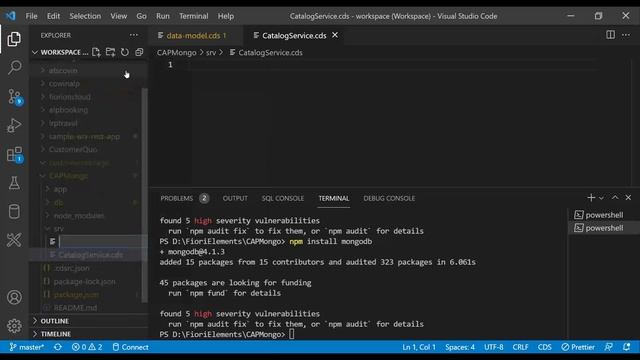640x360 pixels.
Task: Click UTF-8 encoding in status bar
Action: click(493, 347)
